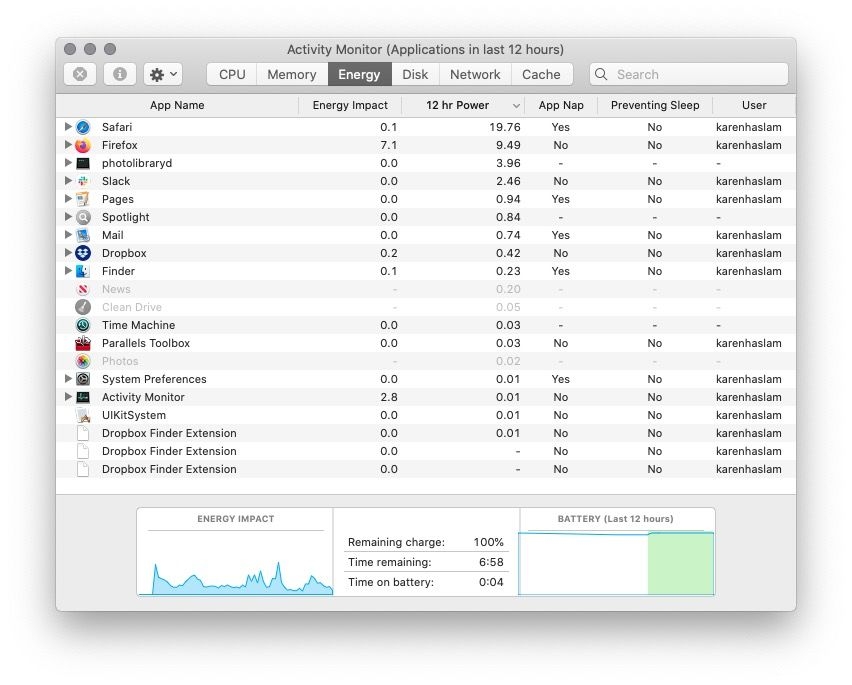Open the Network tab

tap(475, 74)
